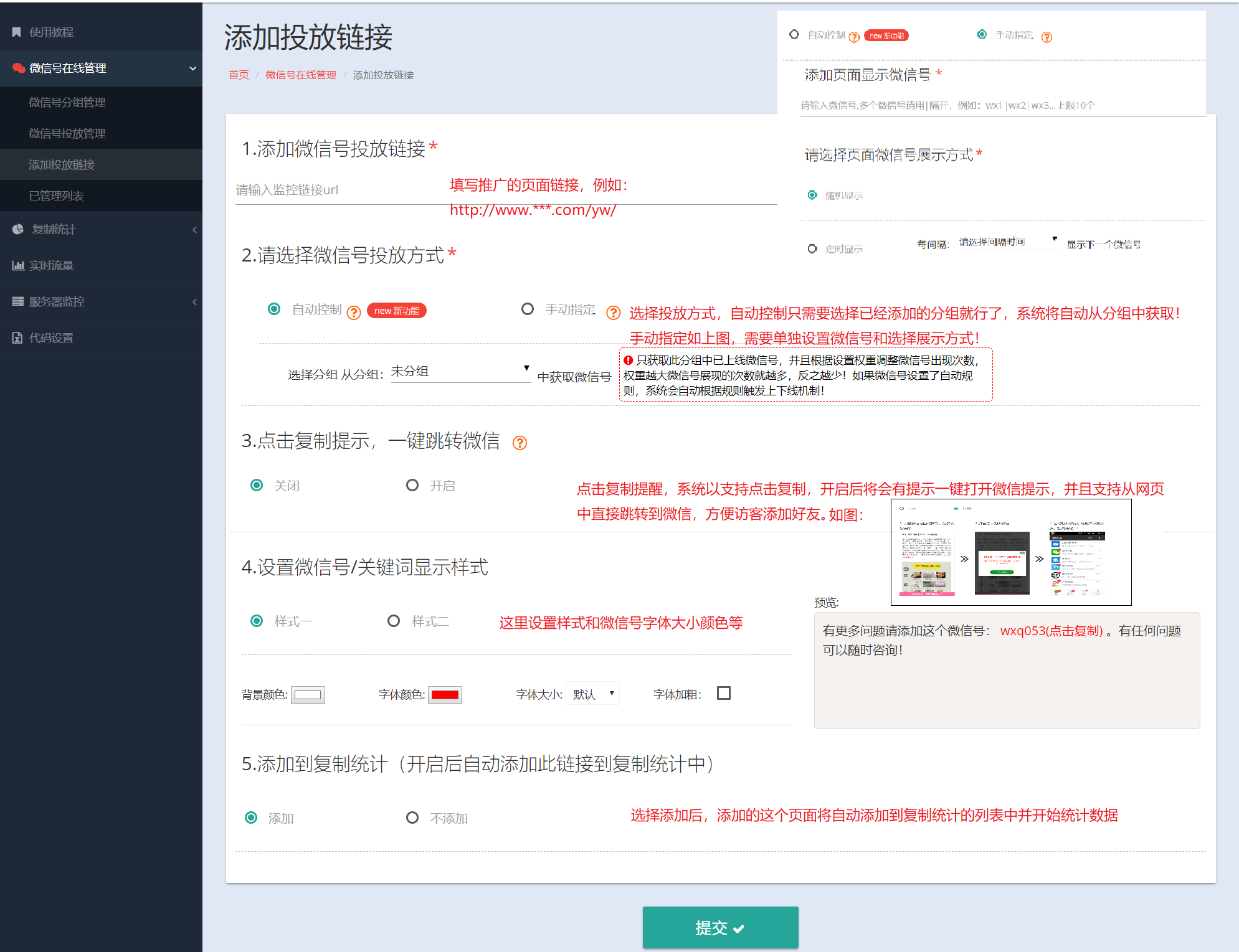Collapse the 微信号在线管理 menu chevron
This screenshot has width=1239, height=952.
(x=192, y=68)
